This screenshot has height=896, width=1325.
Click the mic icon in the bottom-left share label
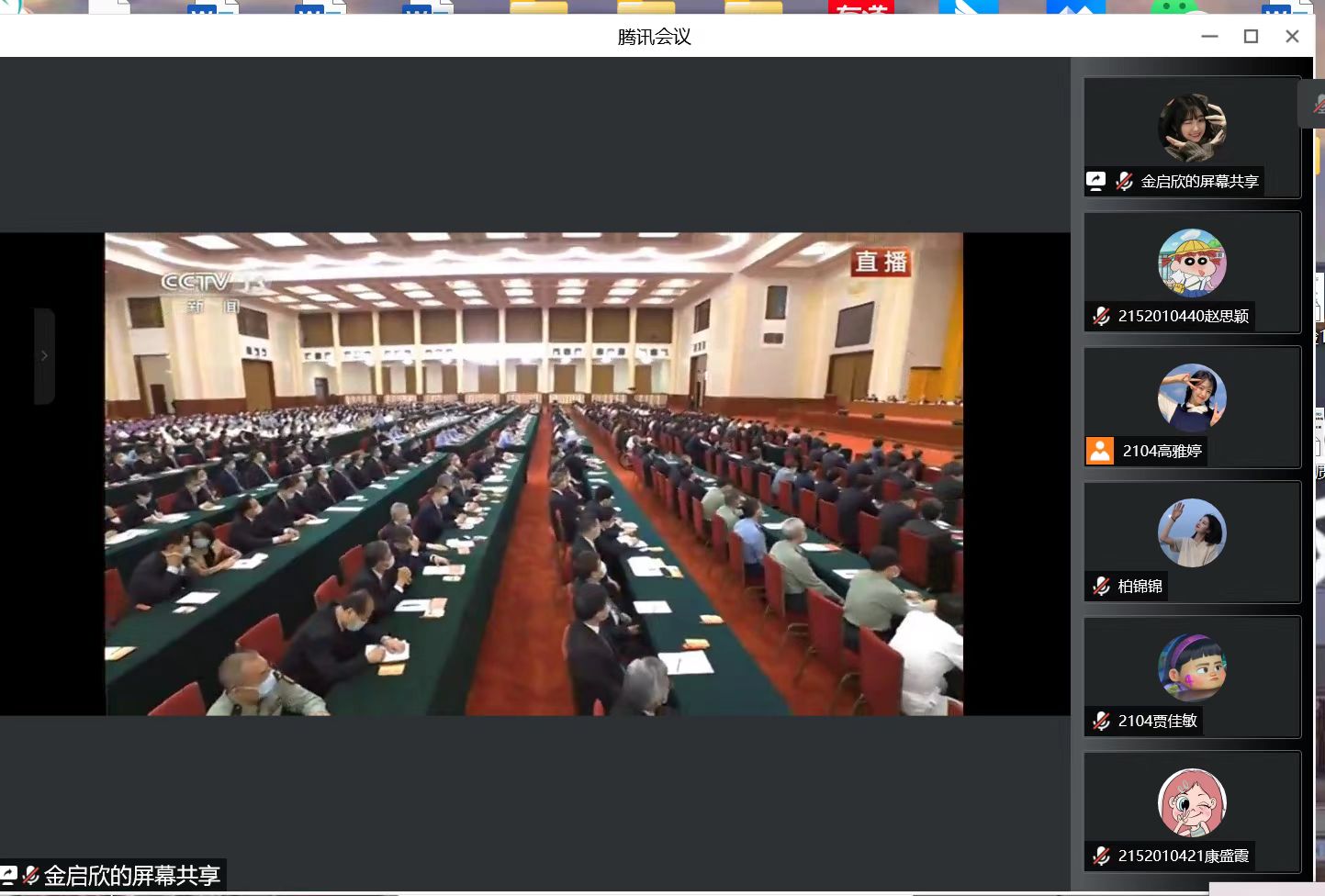click(30, 875)
